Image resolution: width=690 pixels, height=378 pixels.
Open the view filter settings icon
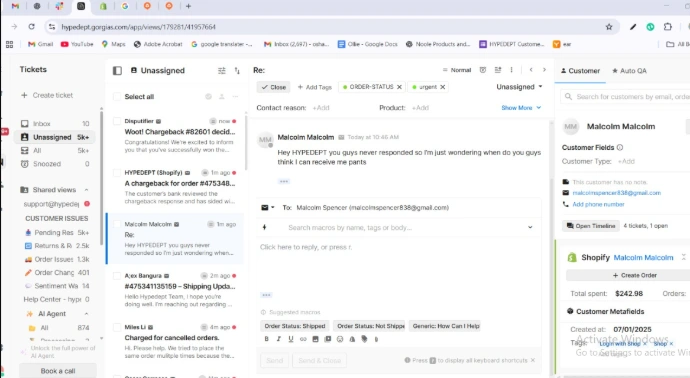tap(222, 70)
